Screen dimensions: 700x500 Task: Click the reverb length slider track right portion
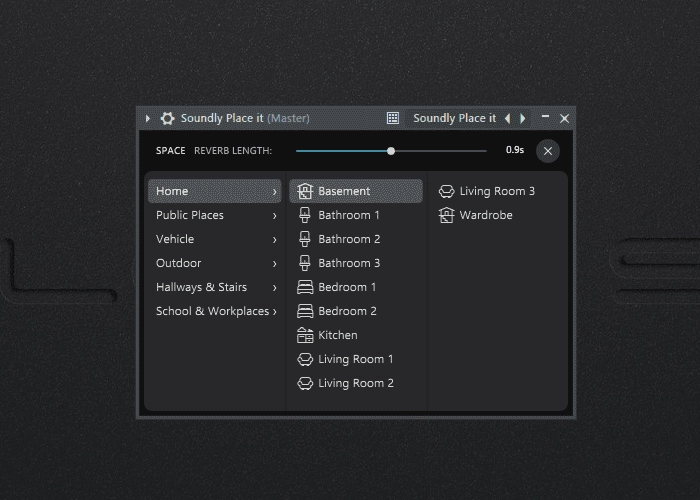click(x=441, y=151)
